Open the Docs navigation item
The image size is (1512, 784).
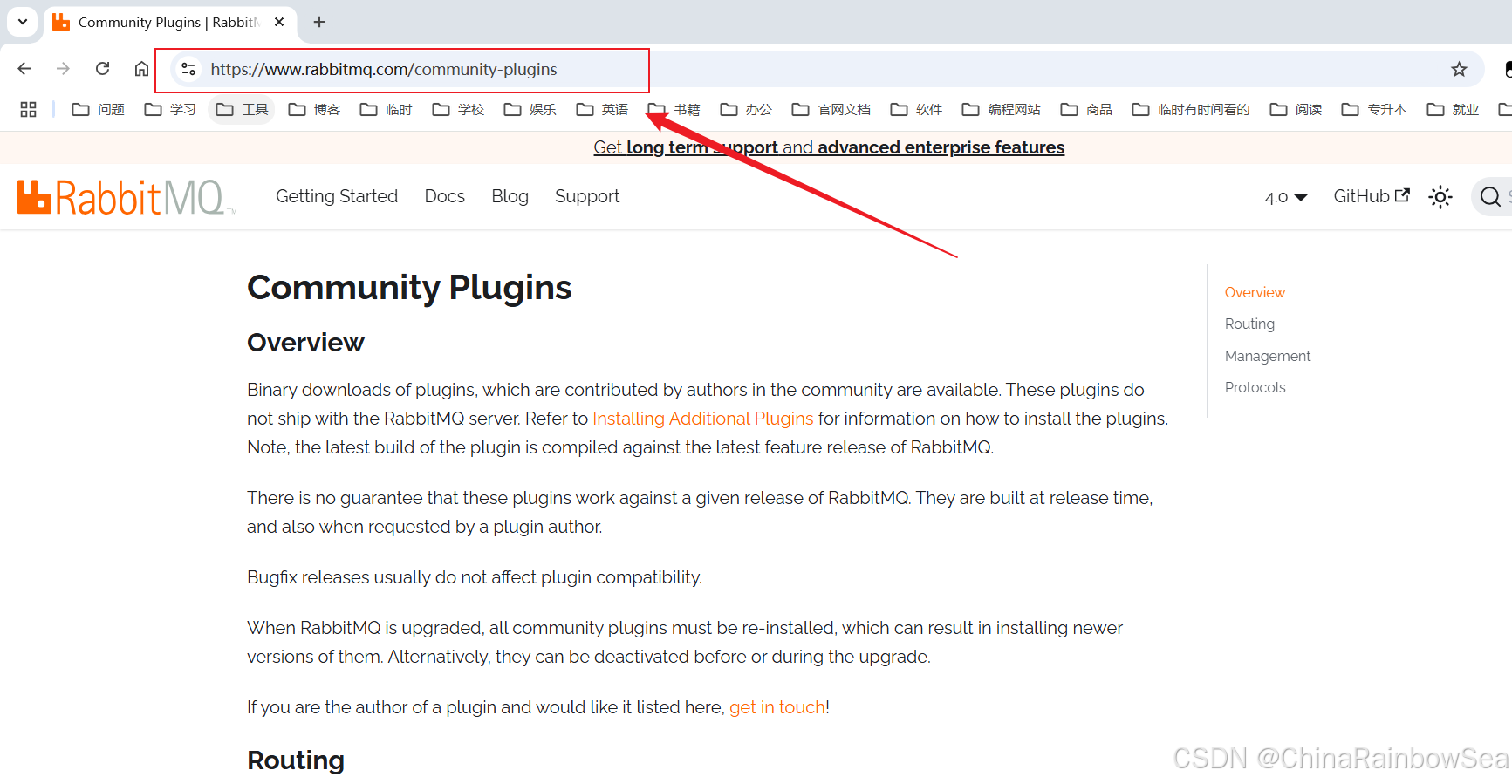pyautogui.click(x=444, y=196)
